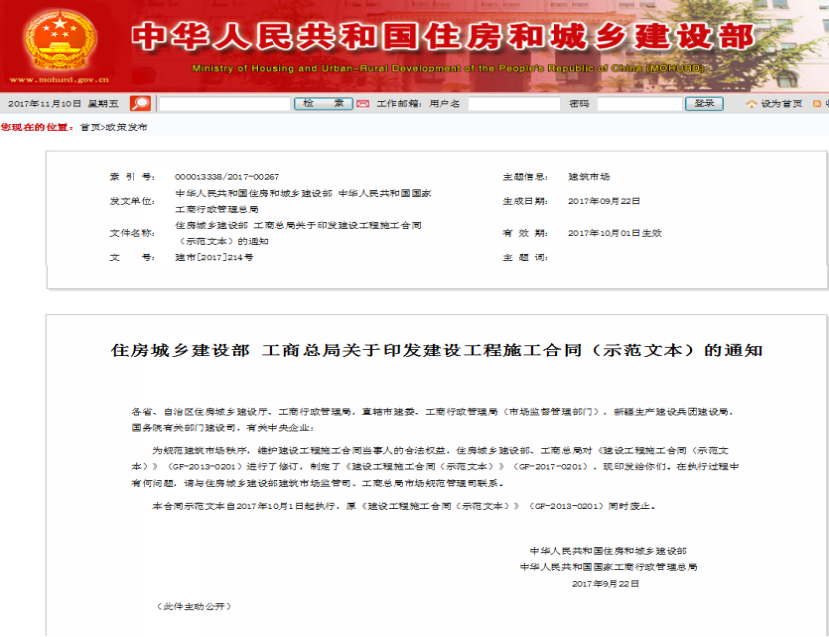Open 首页 in the breadcrumb
This screenshot has height=637, width=829.
coord(89,128)
